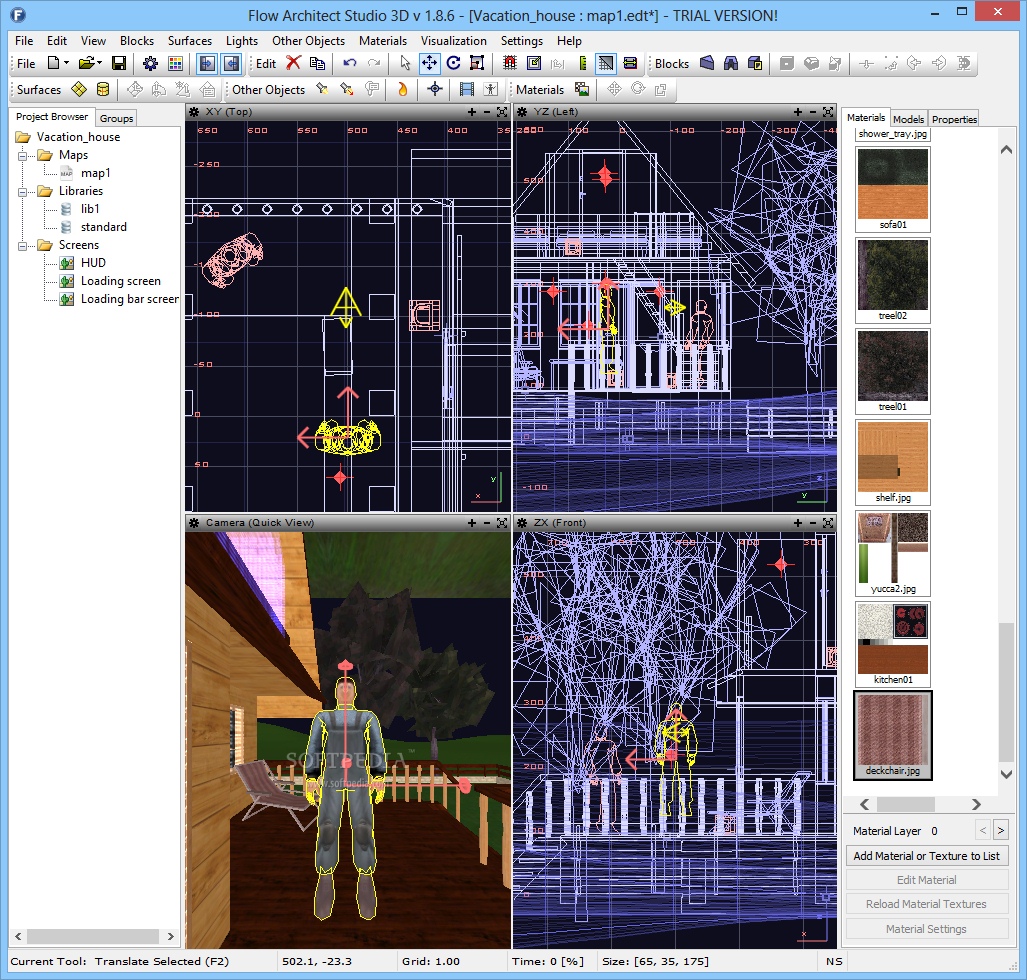Select map1 in the Project Browser
Image resolution: width=1027 pixels, height=980 pixels.
tap(96, 173)
